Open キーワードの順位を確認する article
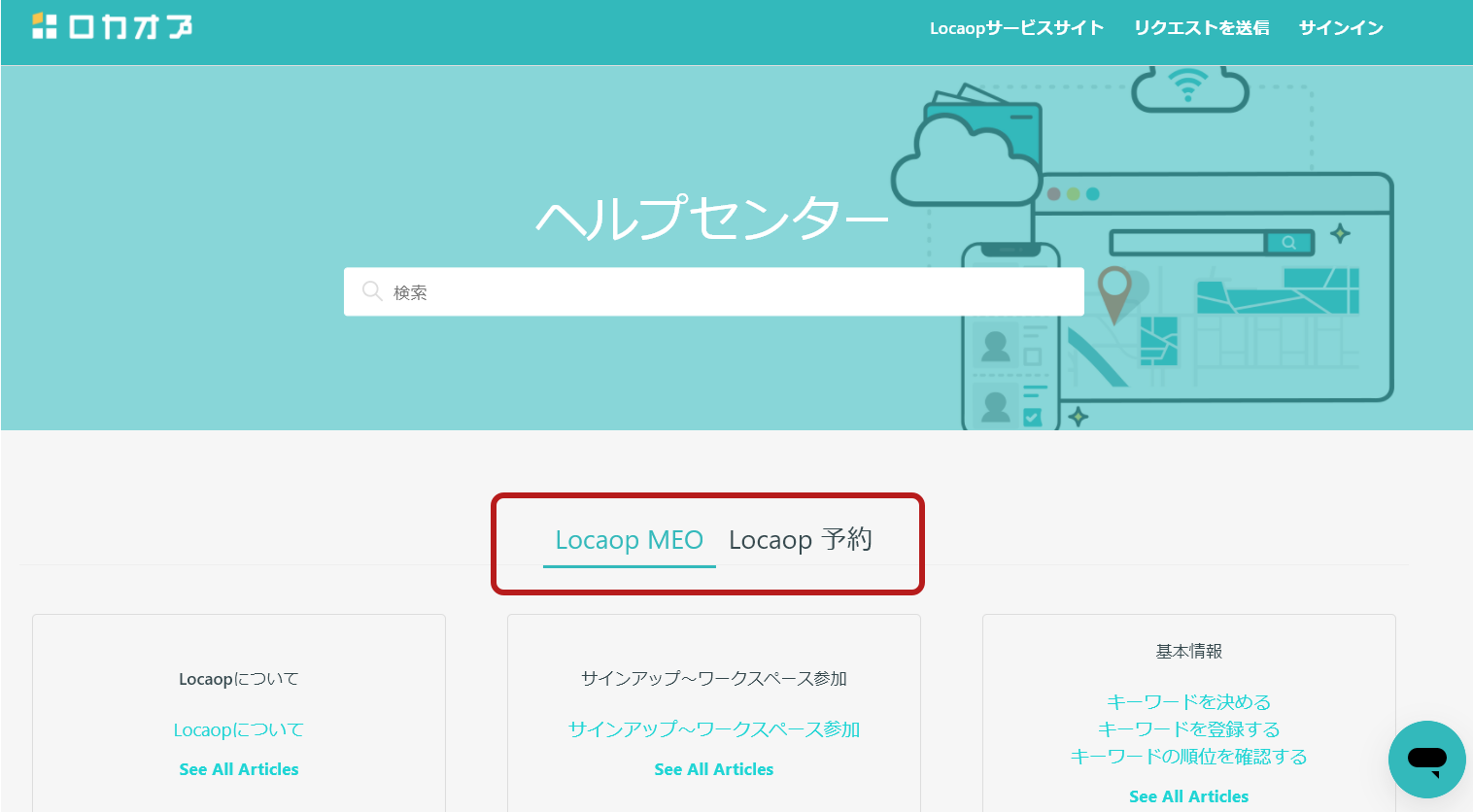This screenshot has width=1473, height=812. tap(1188, 756)
